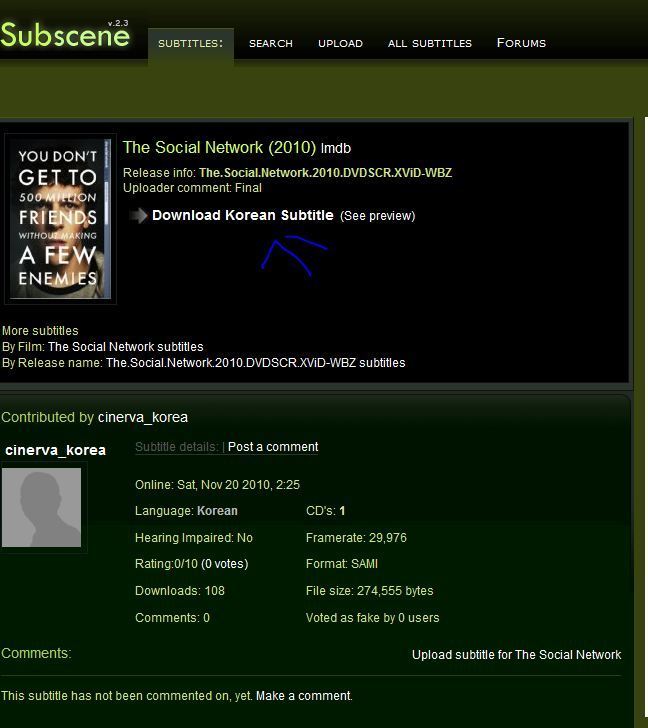Screen dimensions: 648x728
Task: Click Make a comment link
Action: pyautogui.click(x=304, y=696)
